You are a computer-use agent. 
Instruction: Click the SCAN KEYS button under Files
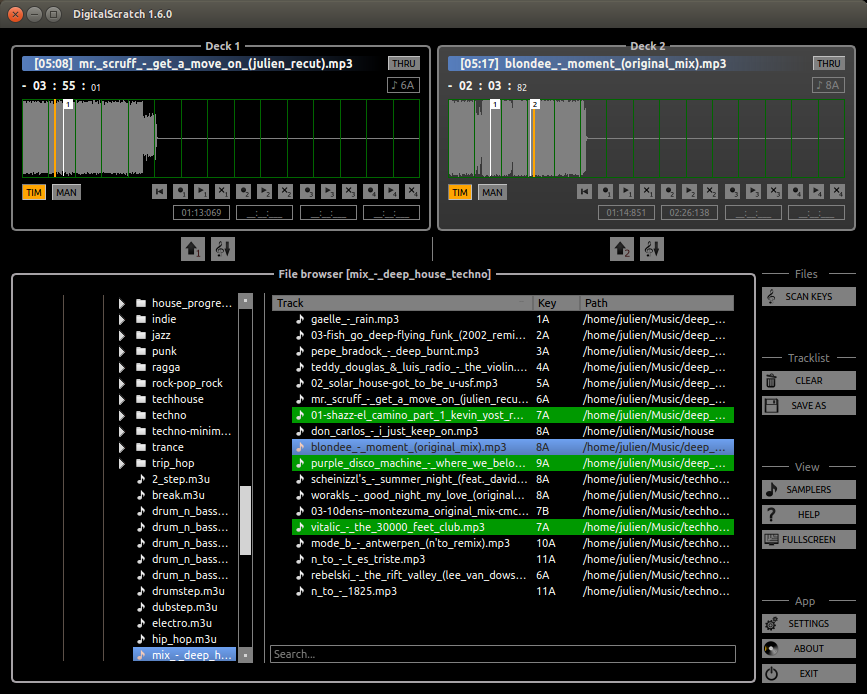(x=807, y=296)
